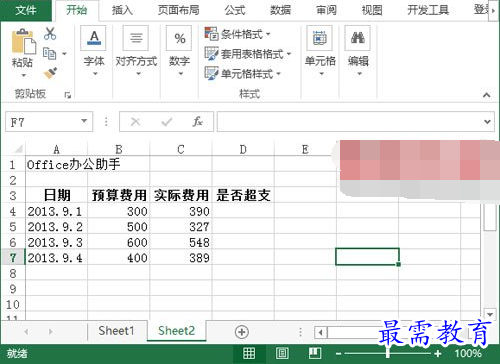Screen dimensions: 500x364
Task: Select the Sheet2 worksheet tab
Action: 176,331
